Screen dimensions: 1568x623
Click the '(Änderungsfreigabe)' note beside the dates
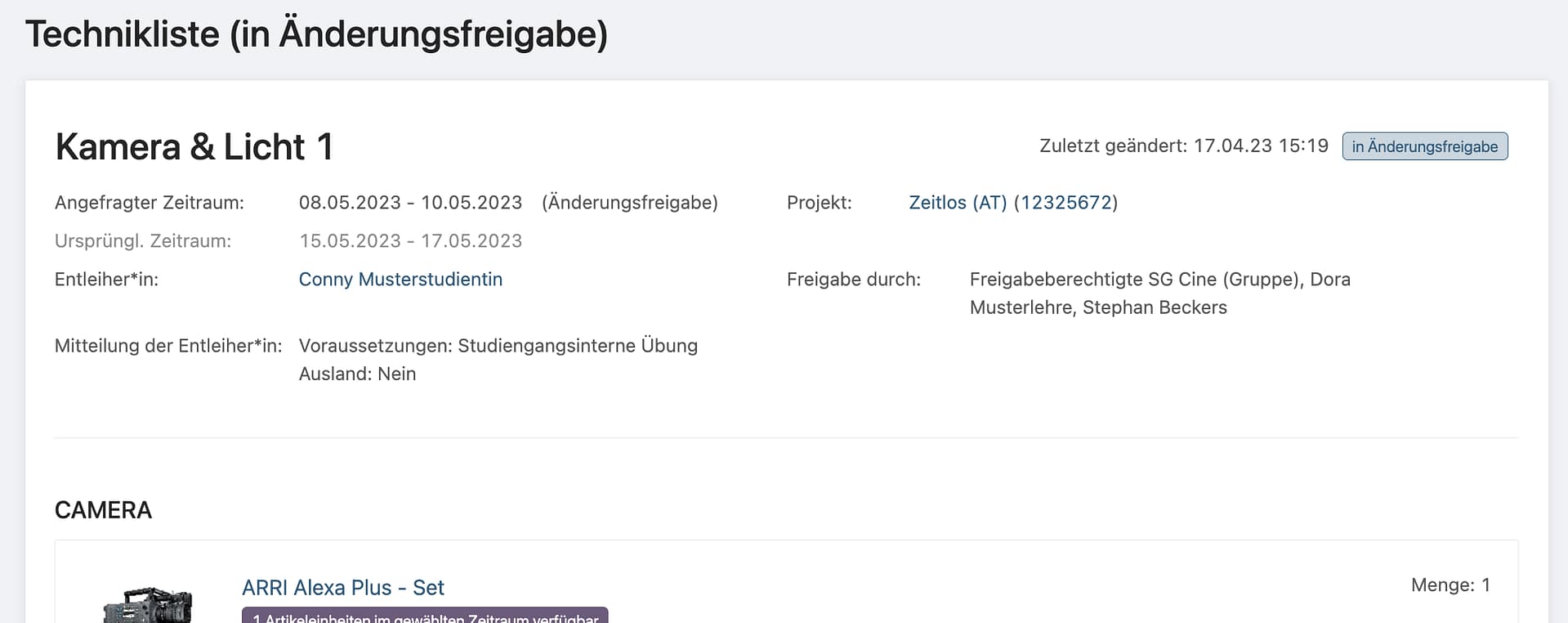pyautogui.click(x=629, y=203)
